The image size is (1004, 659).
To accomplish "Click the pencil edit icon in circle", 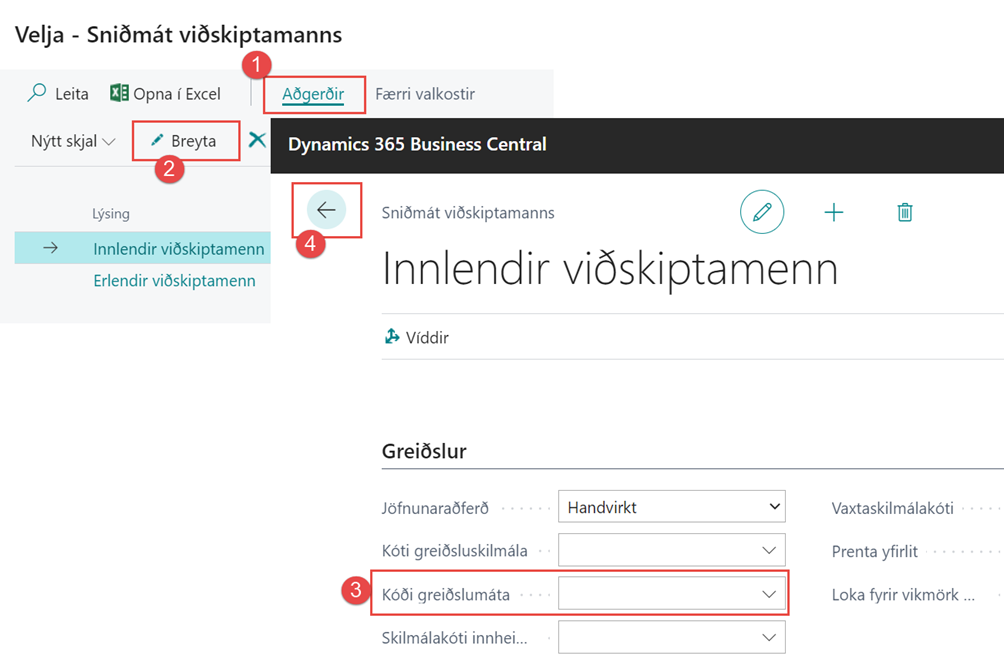I will point(762,212).
